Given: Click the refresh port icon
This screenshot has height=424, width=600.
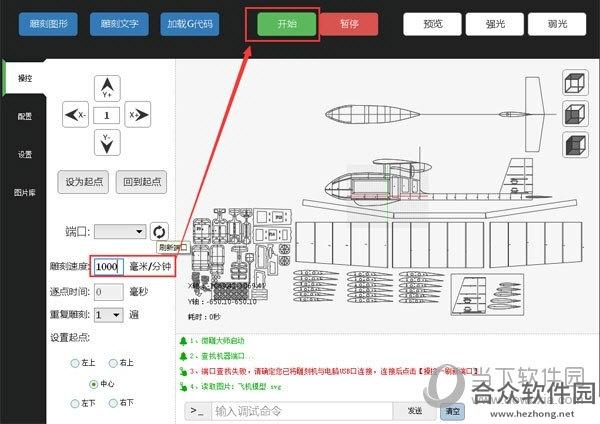Looking at the screenshot, I should click(x=159, y=232).
